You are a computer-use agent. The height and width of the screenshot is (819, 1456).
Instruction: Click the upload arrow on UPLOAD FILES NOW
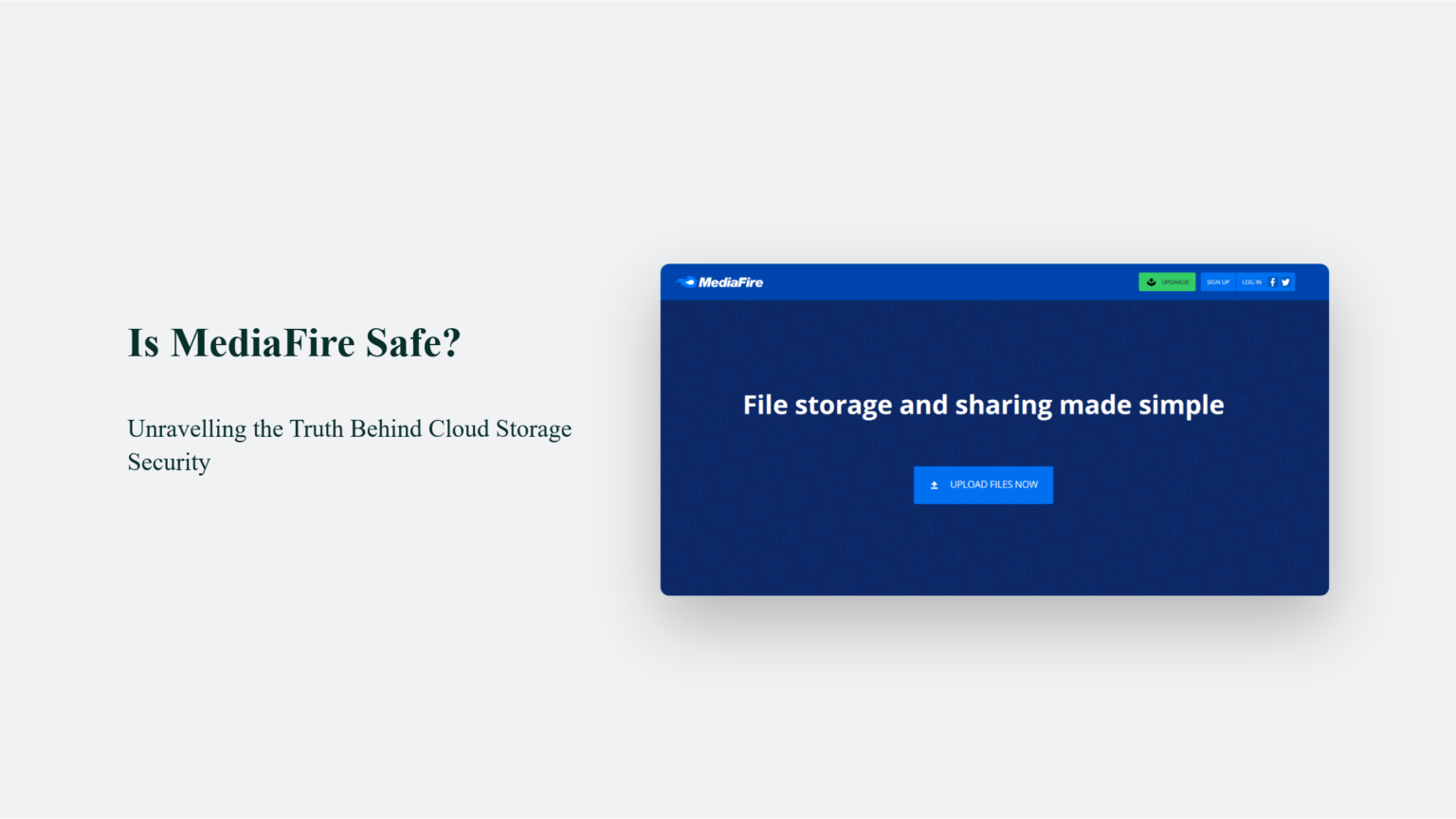tap(934, 484)
